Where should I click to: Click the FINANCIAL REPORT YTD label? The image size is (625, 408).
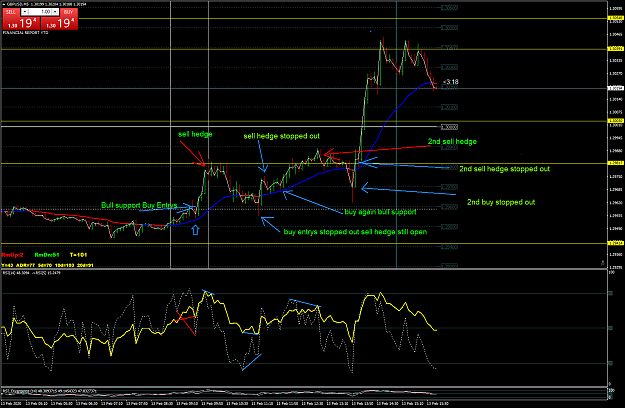click(26, 33)
